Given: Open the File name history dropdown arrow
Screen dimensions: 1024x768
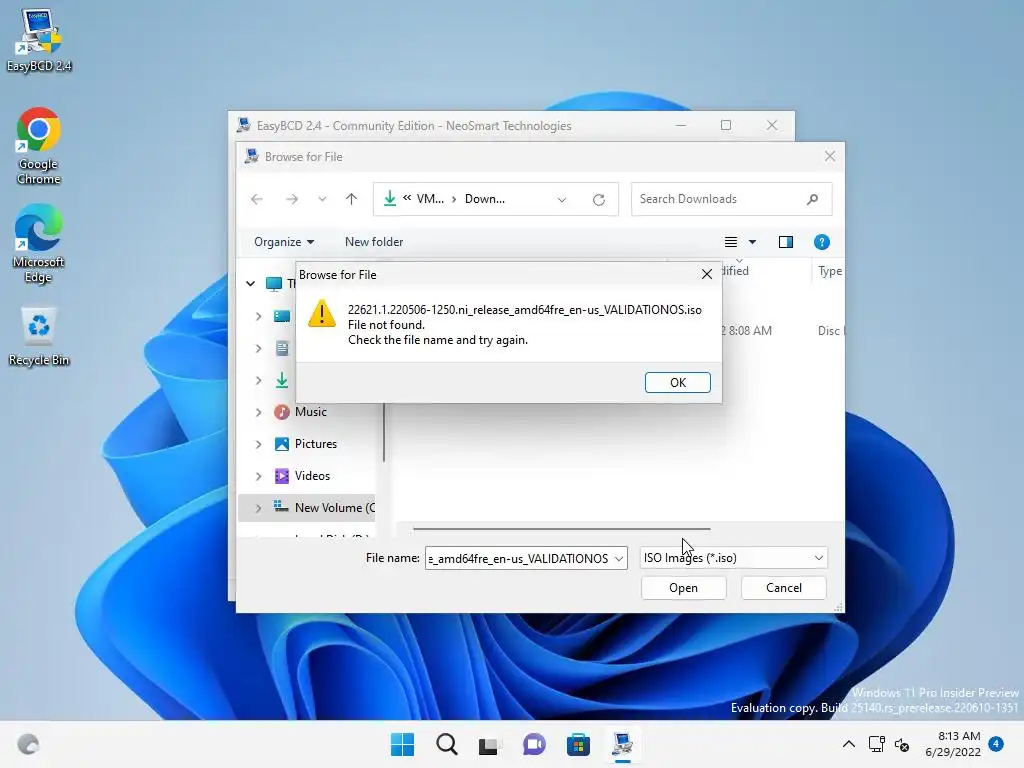Looking at the screenshot, I should pos(619,558).
